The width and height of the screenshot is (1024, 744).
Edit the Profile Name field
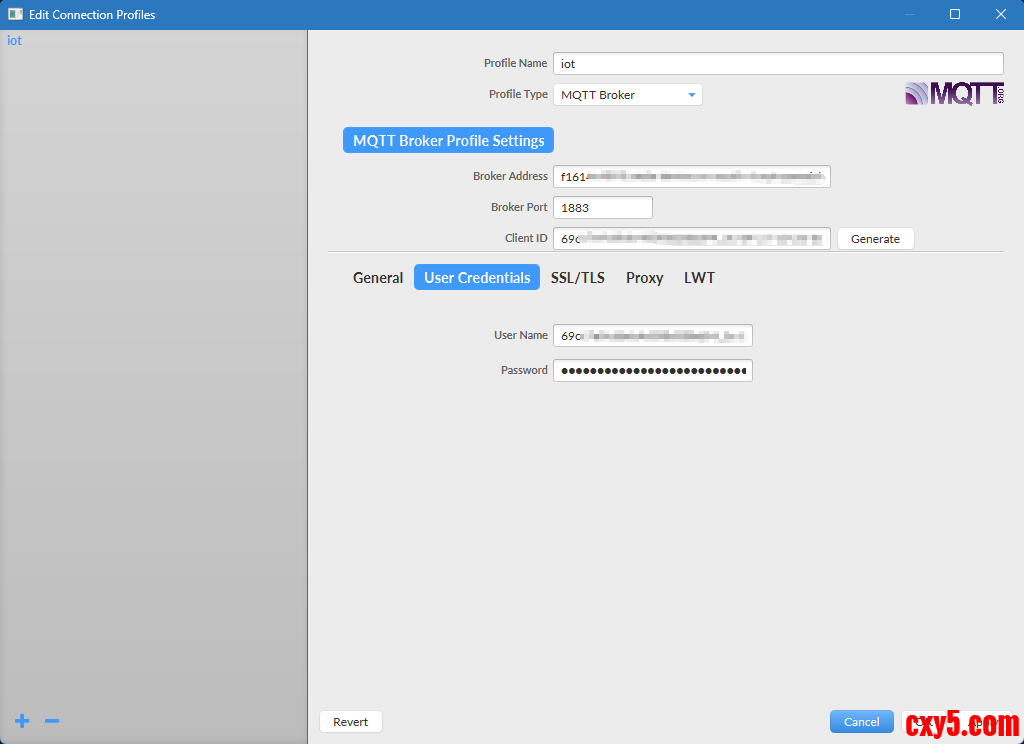tap(778, 63)
